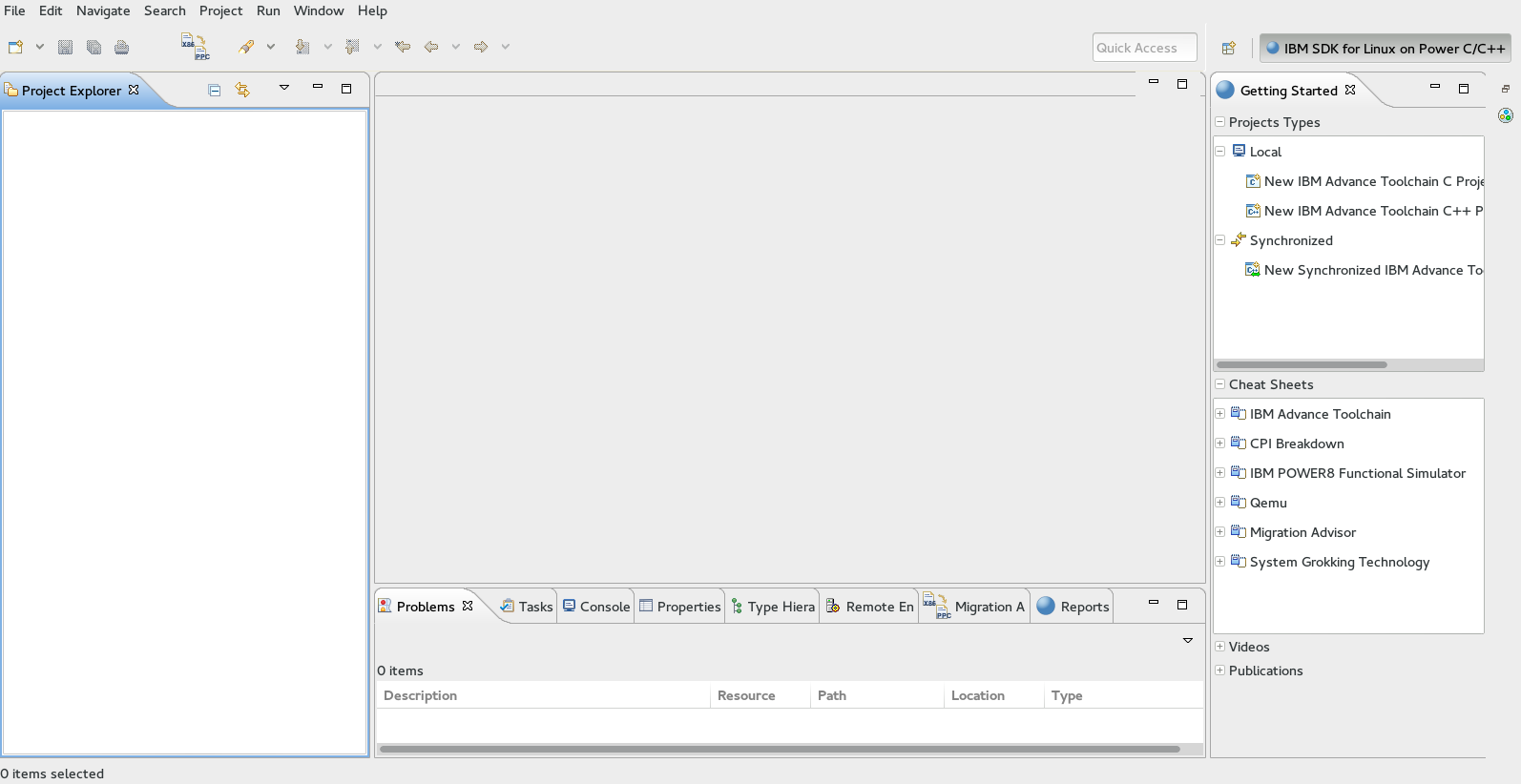Switch to the Type Hierarchy tab
The height and width of the screenshot is (784, 1521).
coord(773,607)
